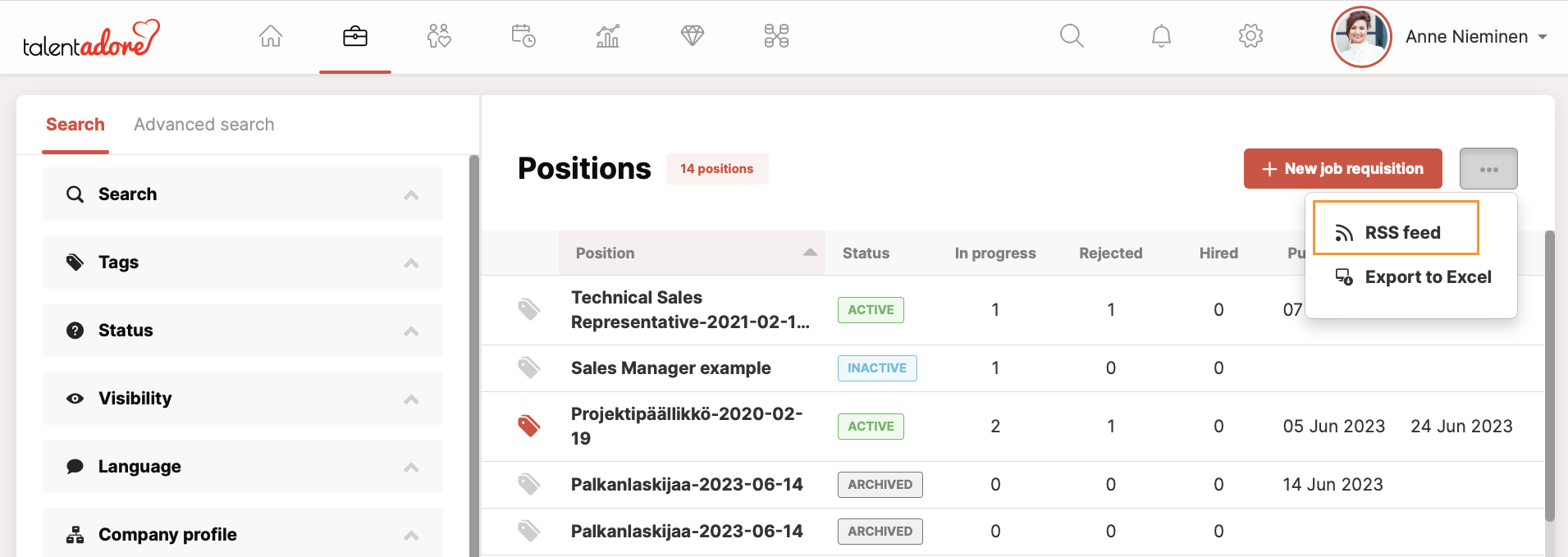The image size is (1568, 557).
Task: Open the integrations modules icon
Action: click(x=776, y=36)
